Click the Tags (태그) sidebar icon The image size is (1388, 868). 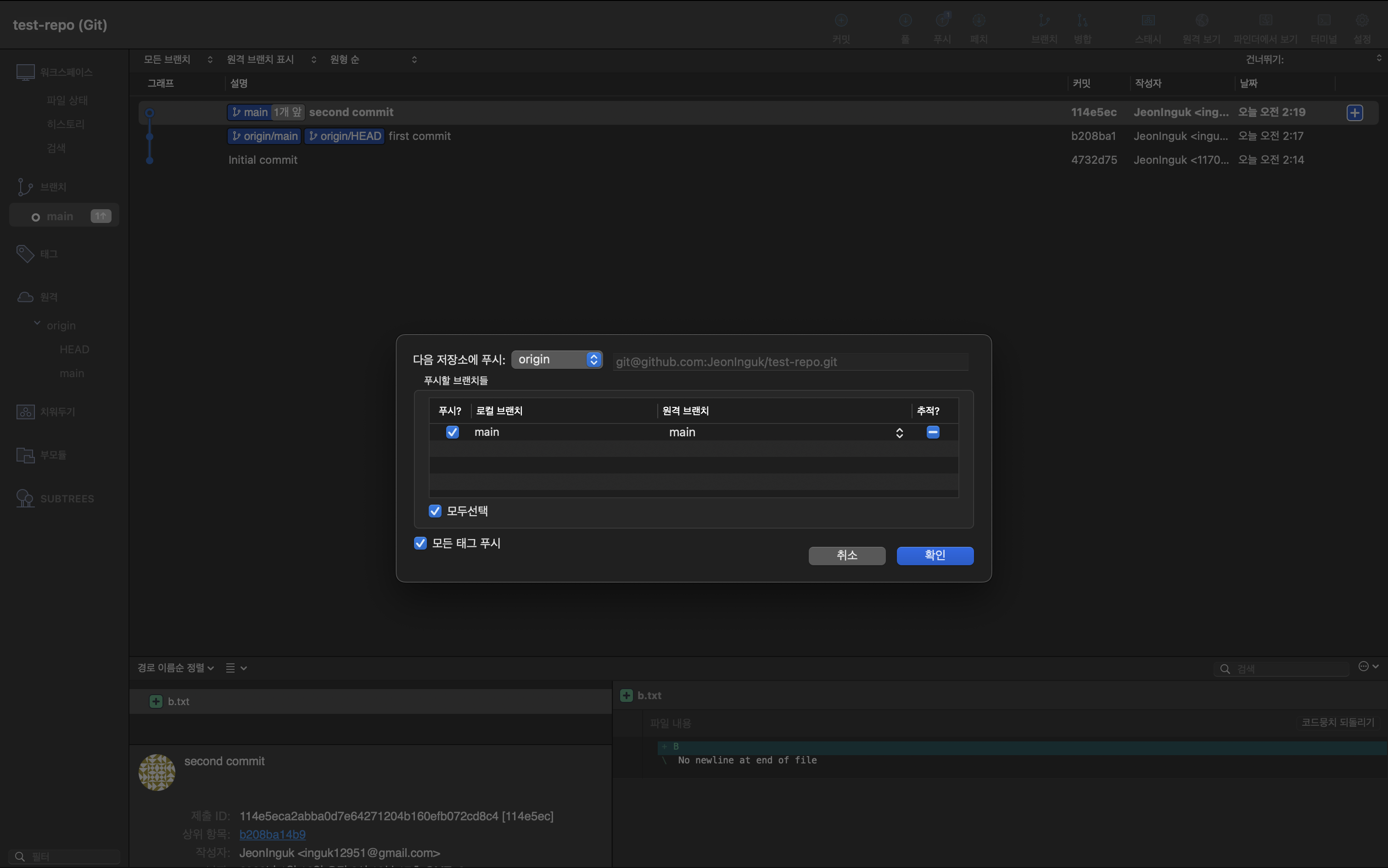(x=25, y=254)
